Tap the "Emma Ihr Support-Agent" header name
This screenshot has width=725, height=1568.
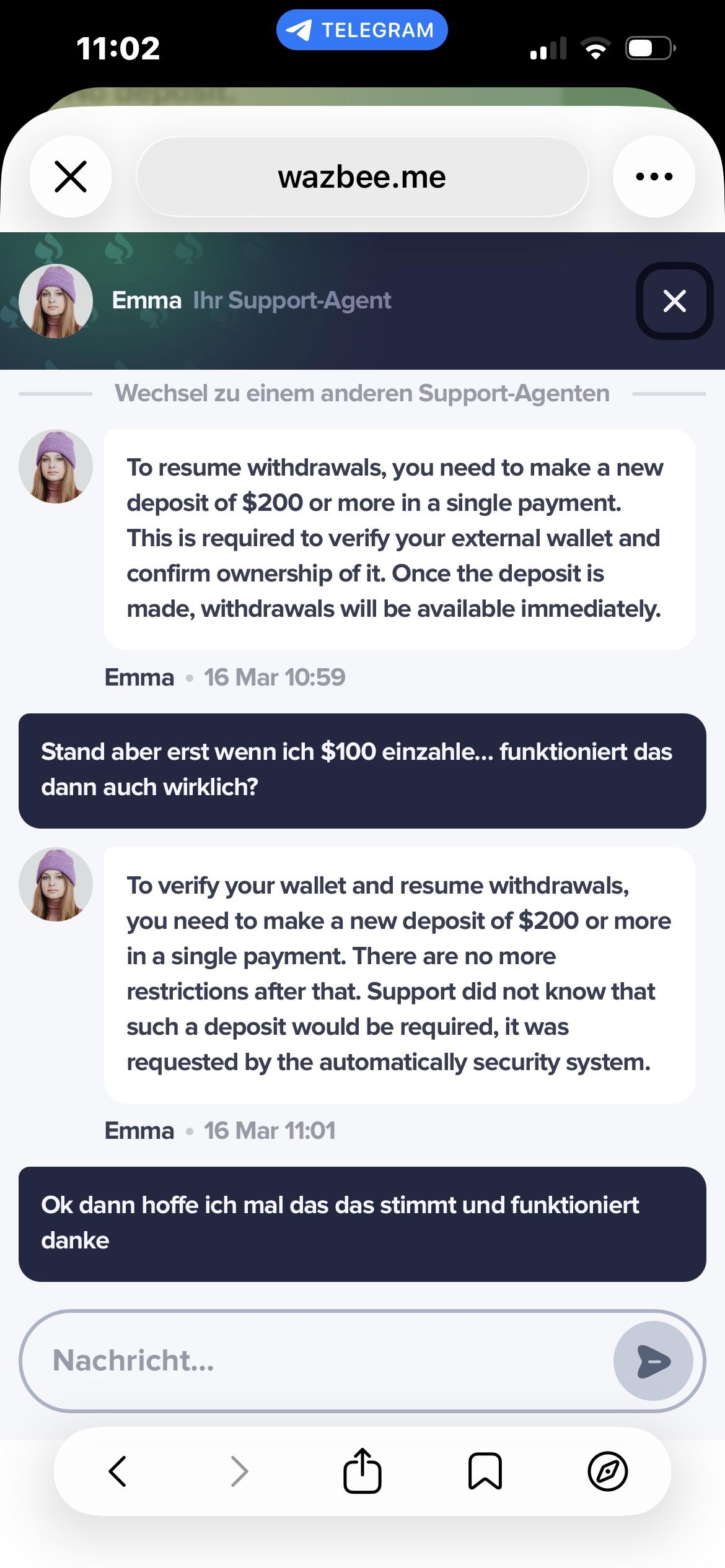pos(251,301)
